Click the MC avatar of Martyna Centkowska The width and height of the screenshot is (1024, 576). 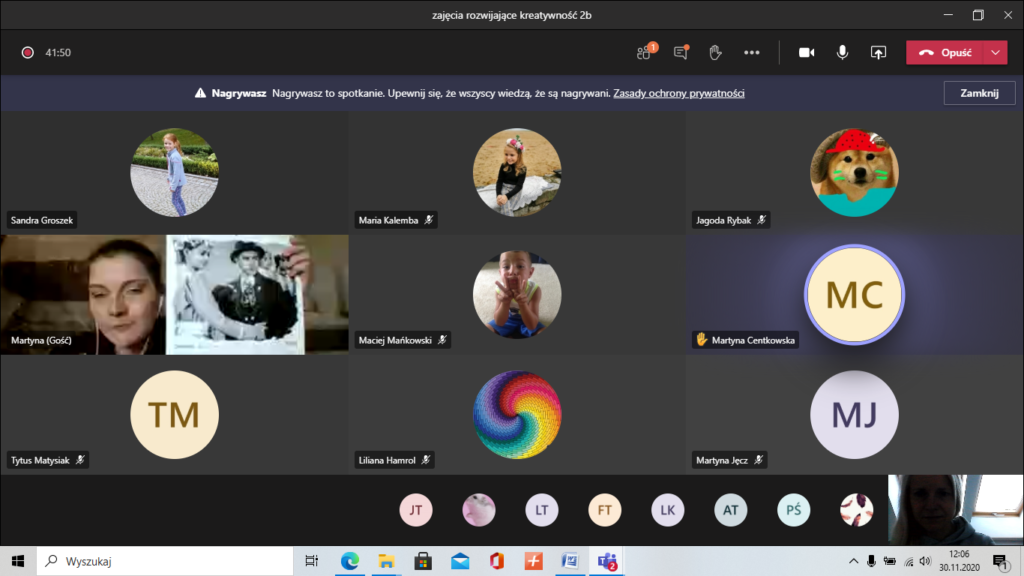click(854, 295)
